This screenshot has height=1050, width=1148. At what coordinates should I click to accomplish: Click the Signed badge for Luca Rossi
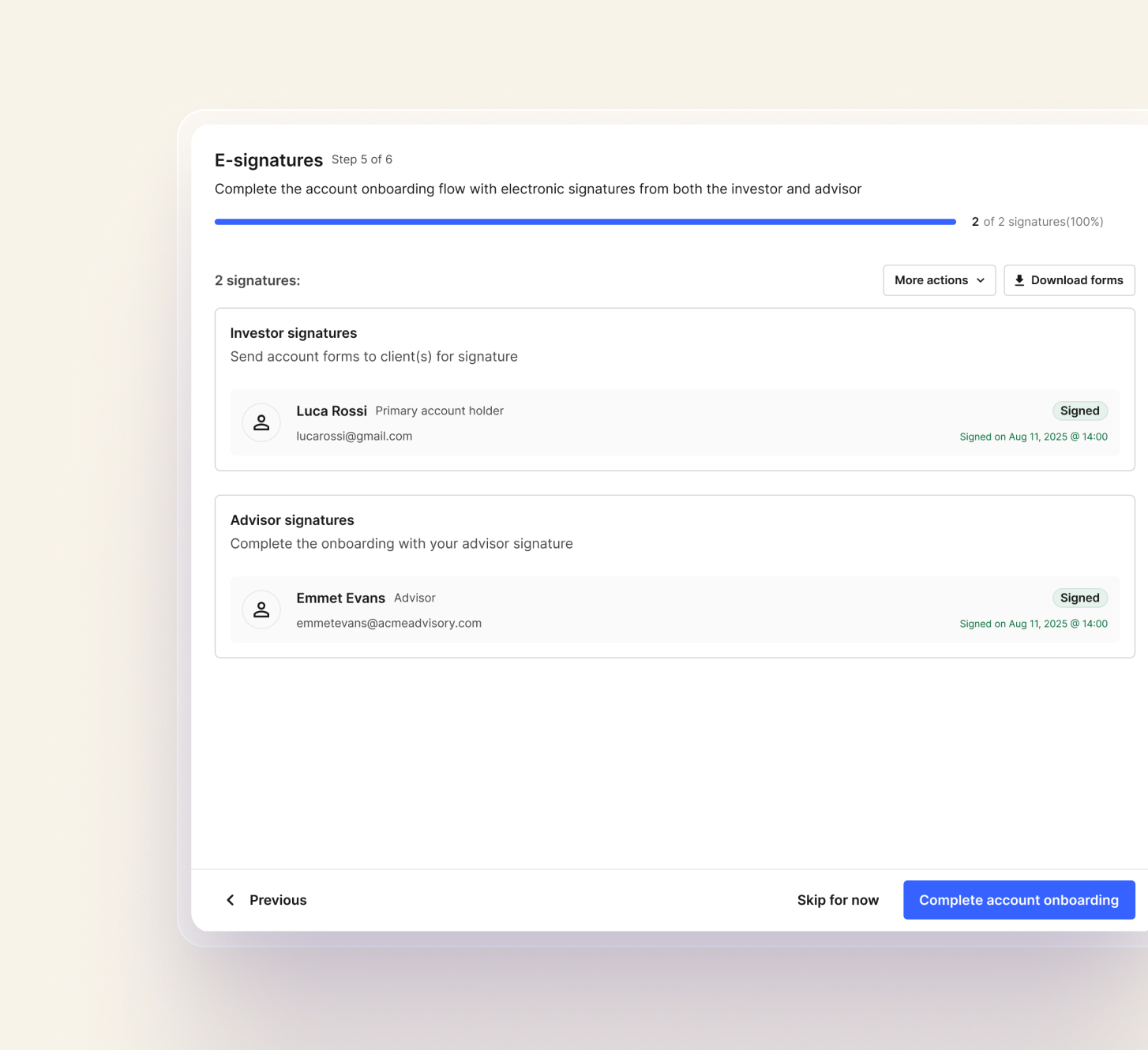point(1079,411)
